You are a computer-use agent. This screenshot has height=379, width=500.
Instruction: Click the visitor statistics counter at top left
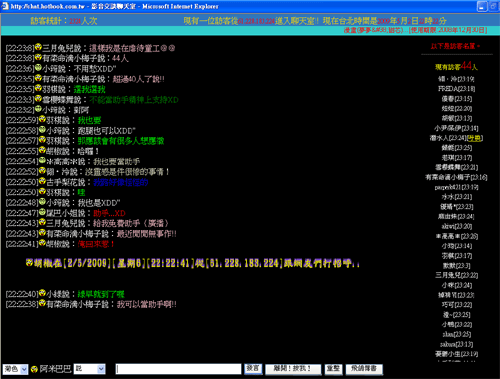[64, 21]
